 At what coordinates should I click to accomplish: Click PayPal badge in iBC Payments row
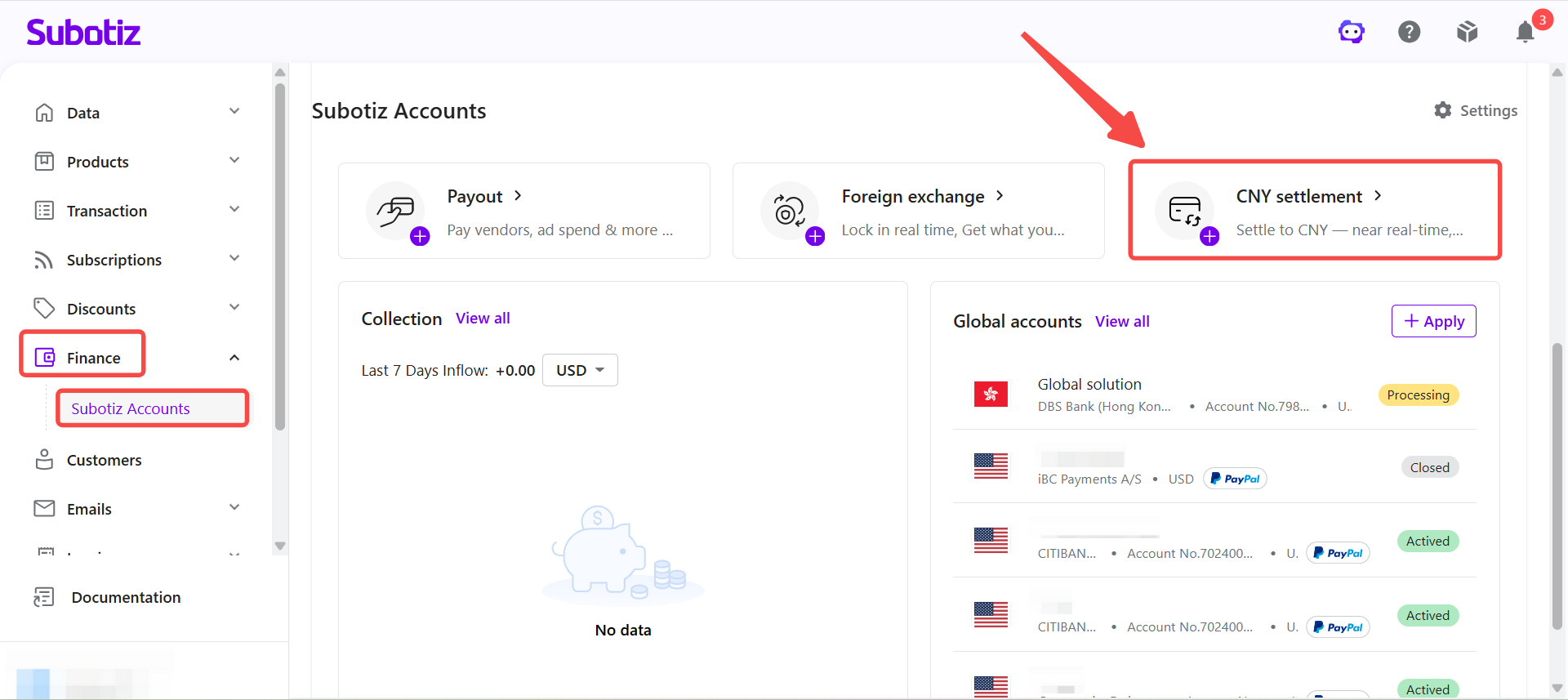(x=1235, y=479)
